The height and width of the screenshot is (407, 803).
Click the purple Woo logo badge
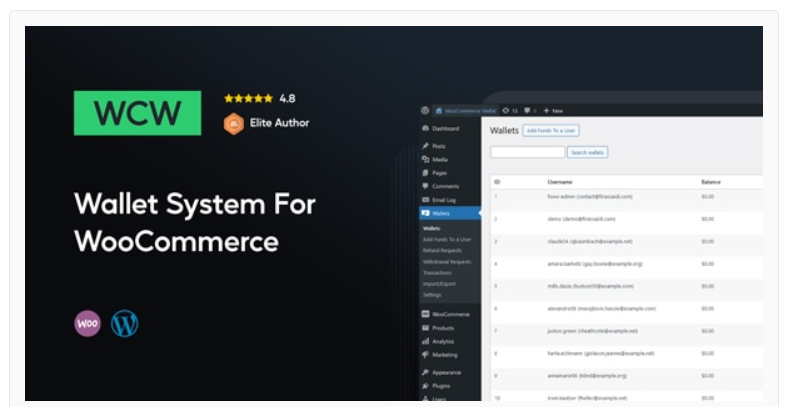click(88, 323)
